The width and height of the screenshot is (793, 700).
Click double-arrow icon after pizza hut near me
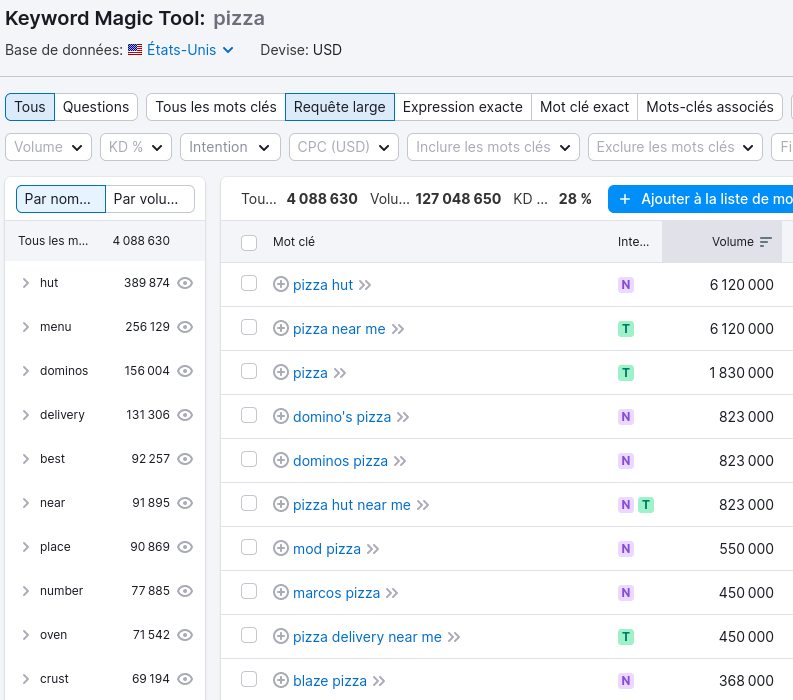(x=423, y=505)
